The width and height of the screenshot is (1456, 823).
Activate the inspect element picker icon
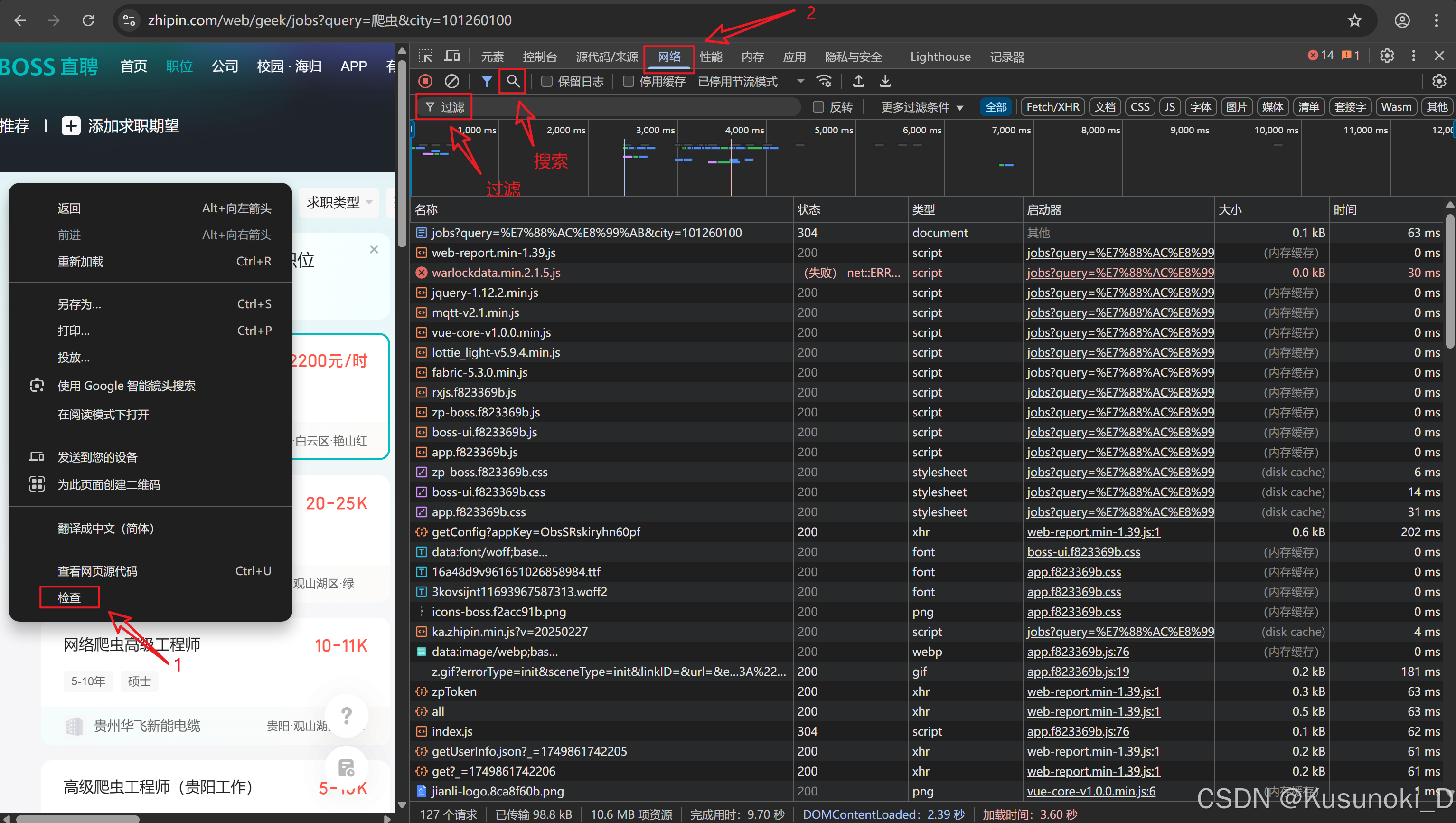coord(425,57)
